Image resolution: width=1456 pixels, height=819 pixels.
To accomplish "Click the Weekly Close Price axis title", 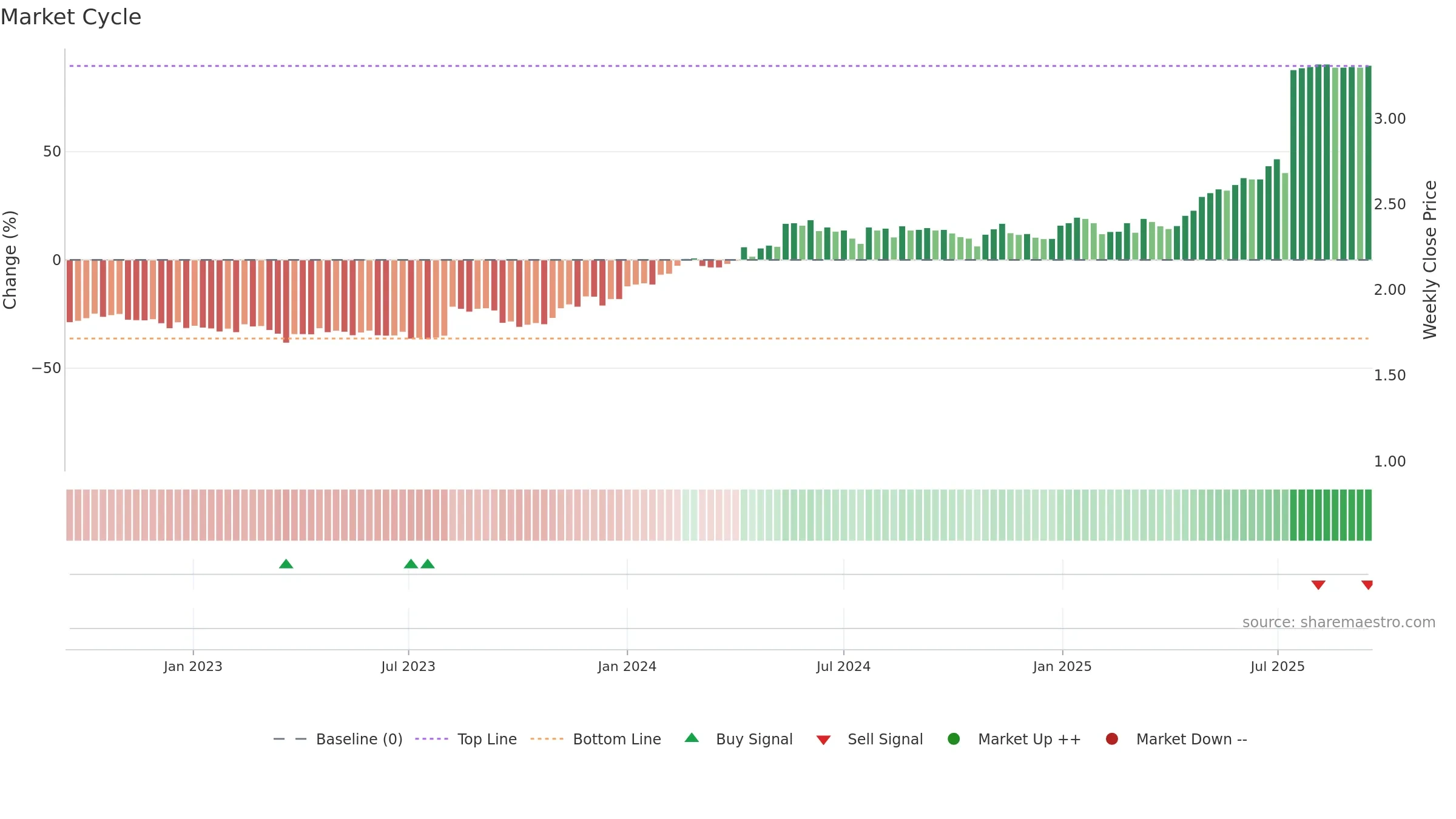I will click(x=1430, y=260).
